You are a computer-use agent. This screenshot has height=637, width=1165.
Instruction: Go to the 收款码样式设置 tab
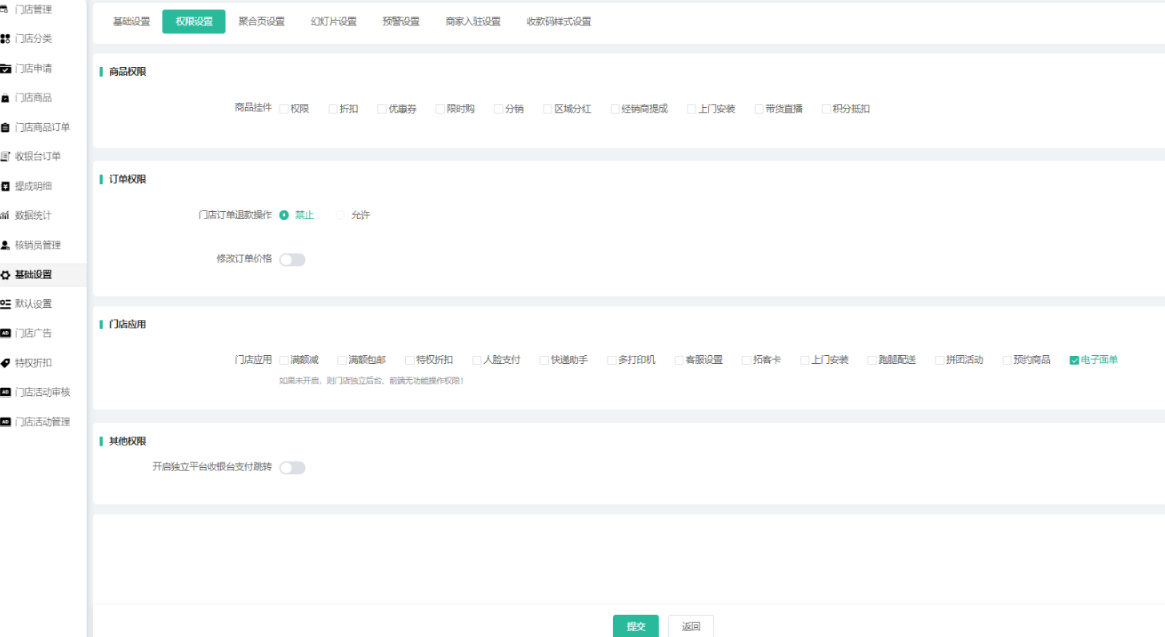[x=558, y=21]
